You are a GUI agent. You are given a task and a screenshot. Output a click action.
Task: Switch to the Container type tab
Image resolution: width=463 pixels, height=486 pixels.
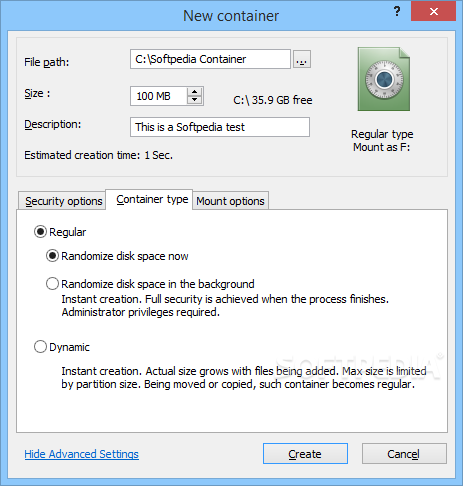pos(149,199)
